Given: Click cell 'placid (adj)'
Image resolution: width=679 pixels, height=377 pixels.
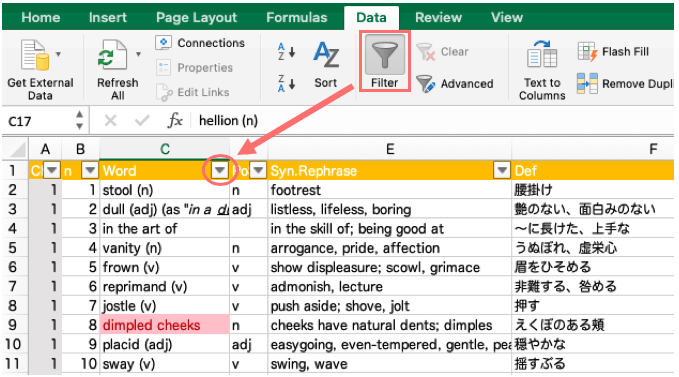Looking at the screenshot, I should 165,345.
